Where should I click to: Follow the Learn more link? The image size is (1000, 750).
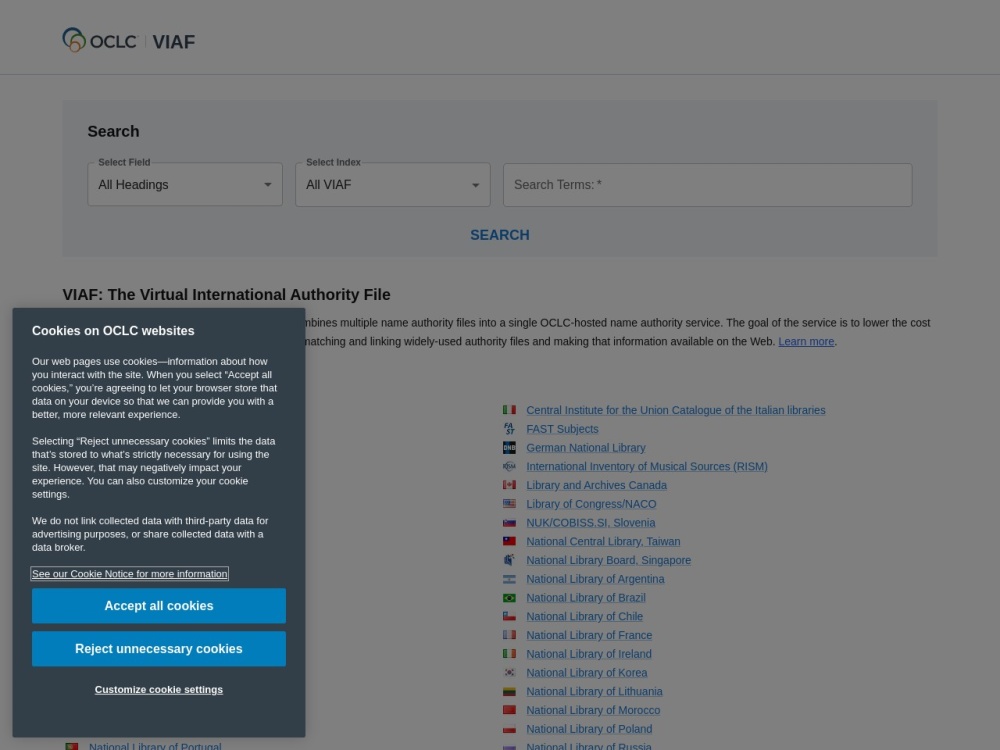[x=806, y=341]
